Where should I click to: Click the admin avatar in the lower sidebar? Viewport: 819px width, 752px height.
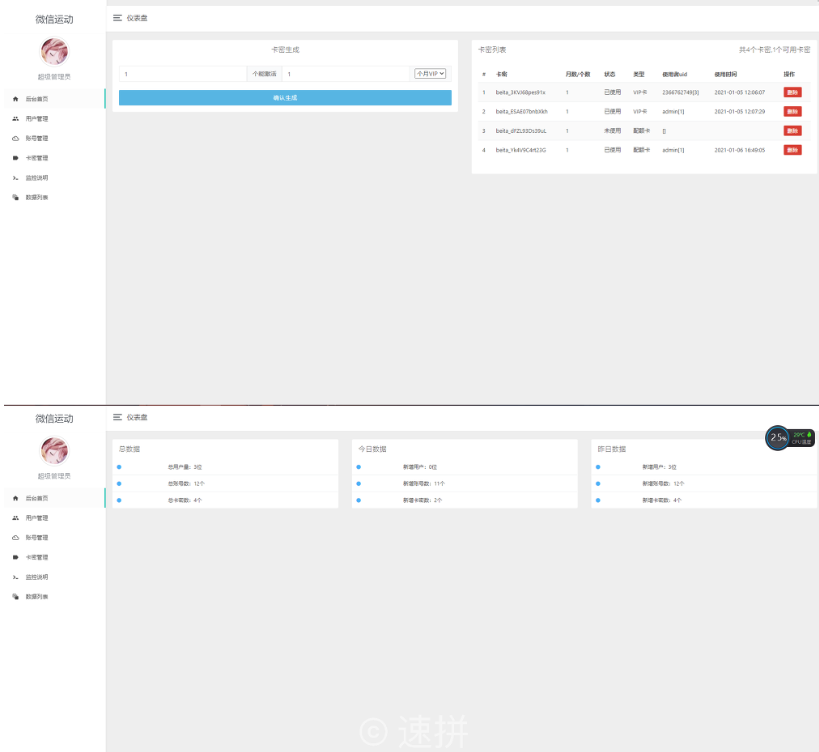(x=54, y=451)
